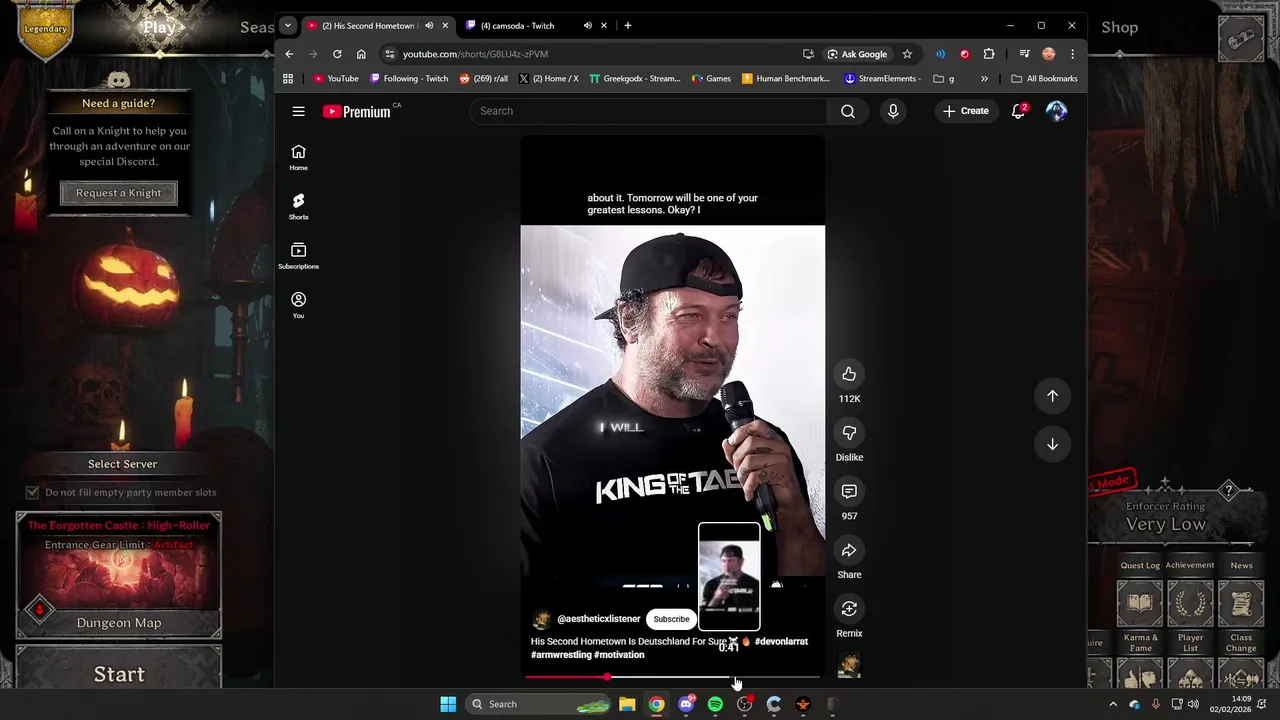The width and height of the screenshot is (1280, 720).
Task: Open the You section in sidebar
Action: (298, 305)
